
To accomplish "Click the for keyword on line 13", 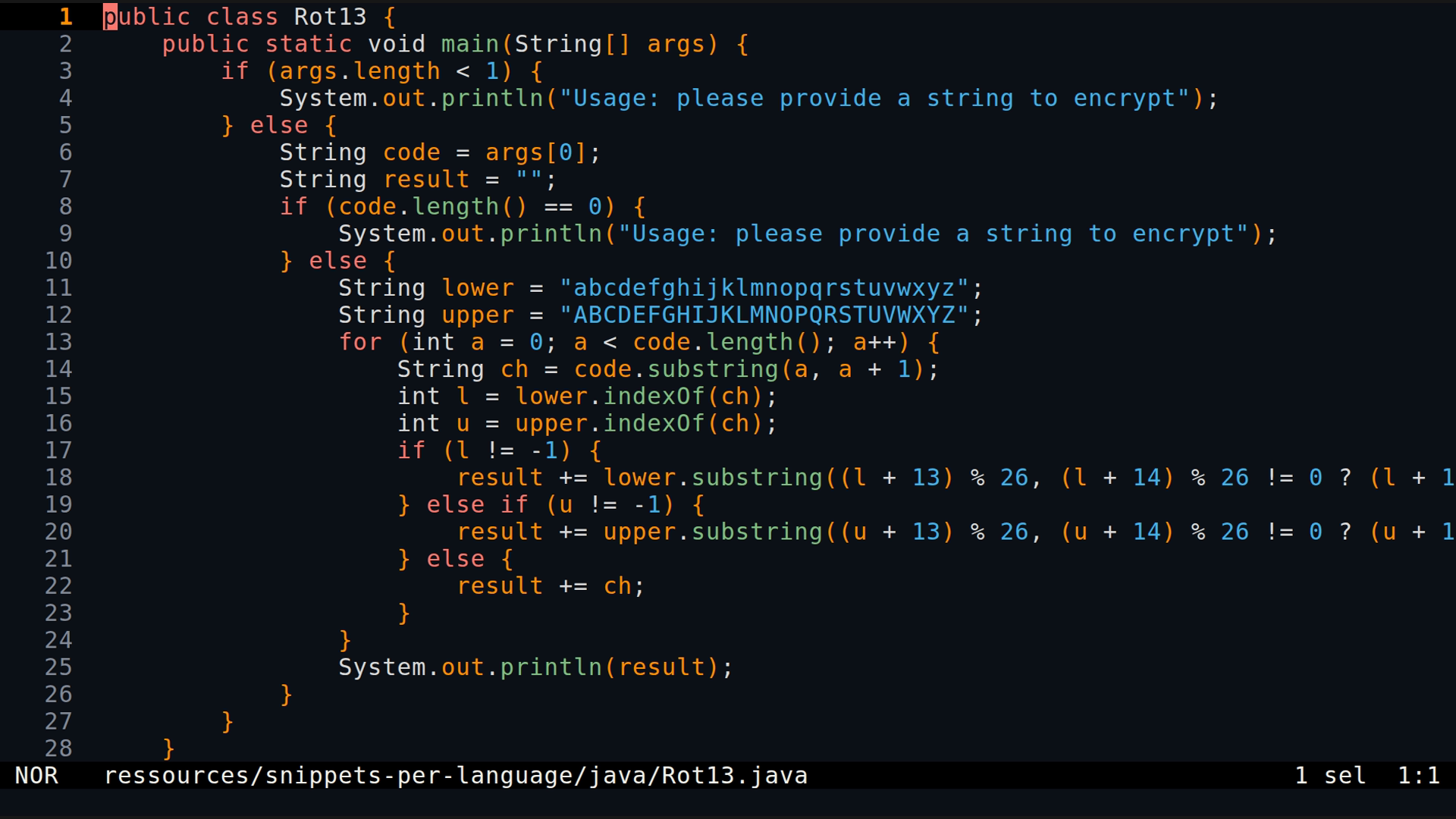I will (360, 342).
